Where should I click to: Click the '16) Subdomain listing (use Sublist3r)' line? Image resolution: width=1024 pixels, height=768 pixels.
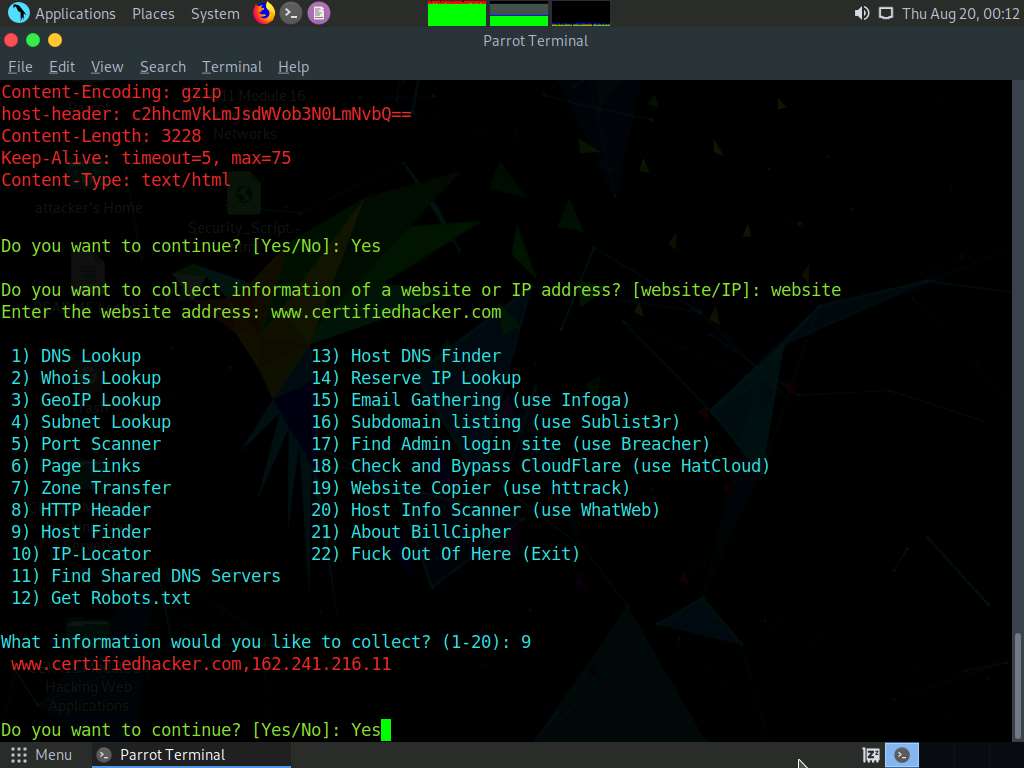496,422
